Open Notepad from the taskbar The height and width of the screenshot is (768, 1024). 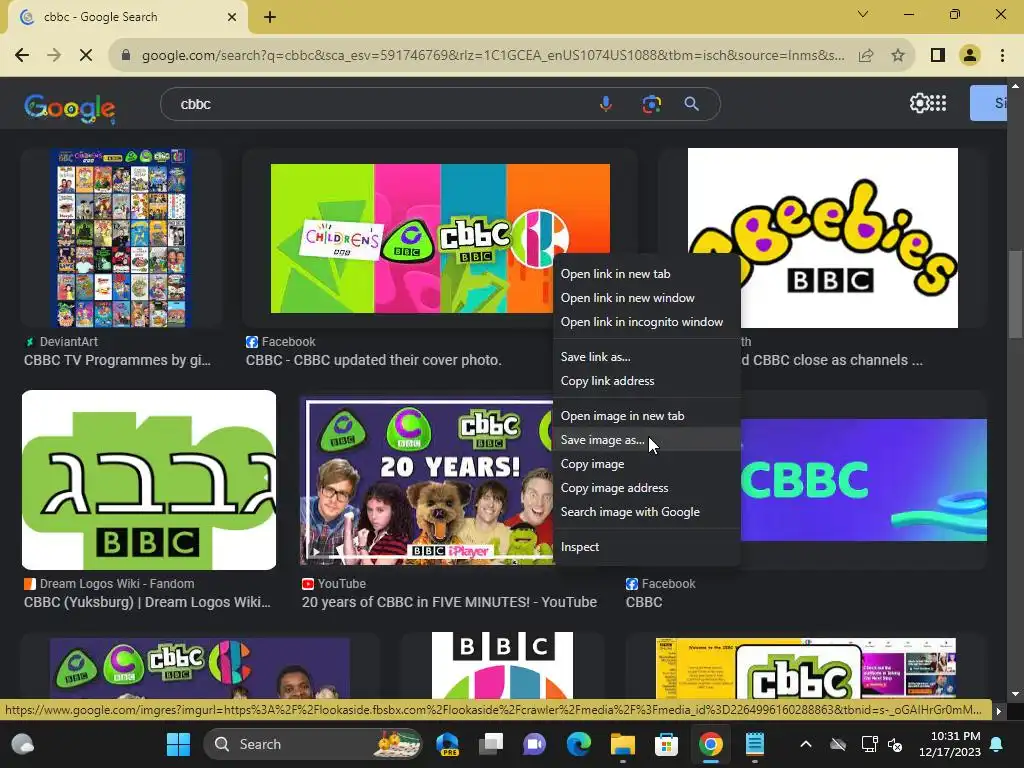tap(754, 744)
